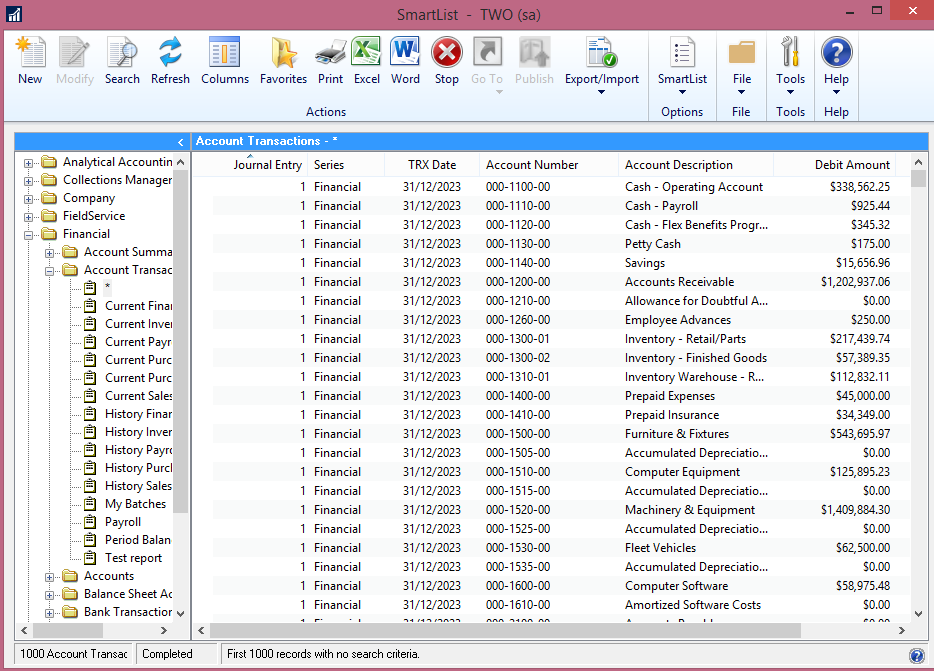Sort by the Account Description column header
The image size is (934, 671).
[x=696, y=164]
